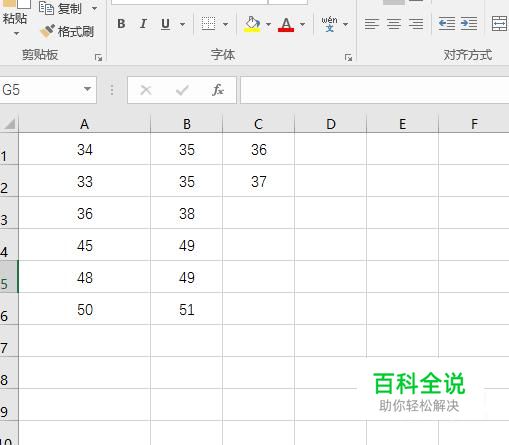Toggle Italic formatting
Image resolution: width=509 pixels, height=445 pixels.
tap(143, 24)
